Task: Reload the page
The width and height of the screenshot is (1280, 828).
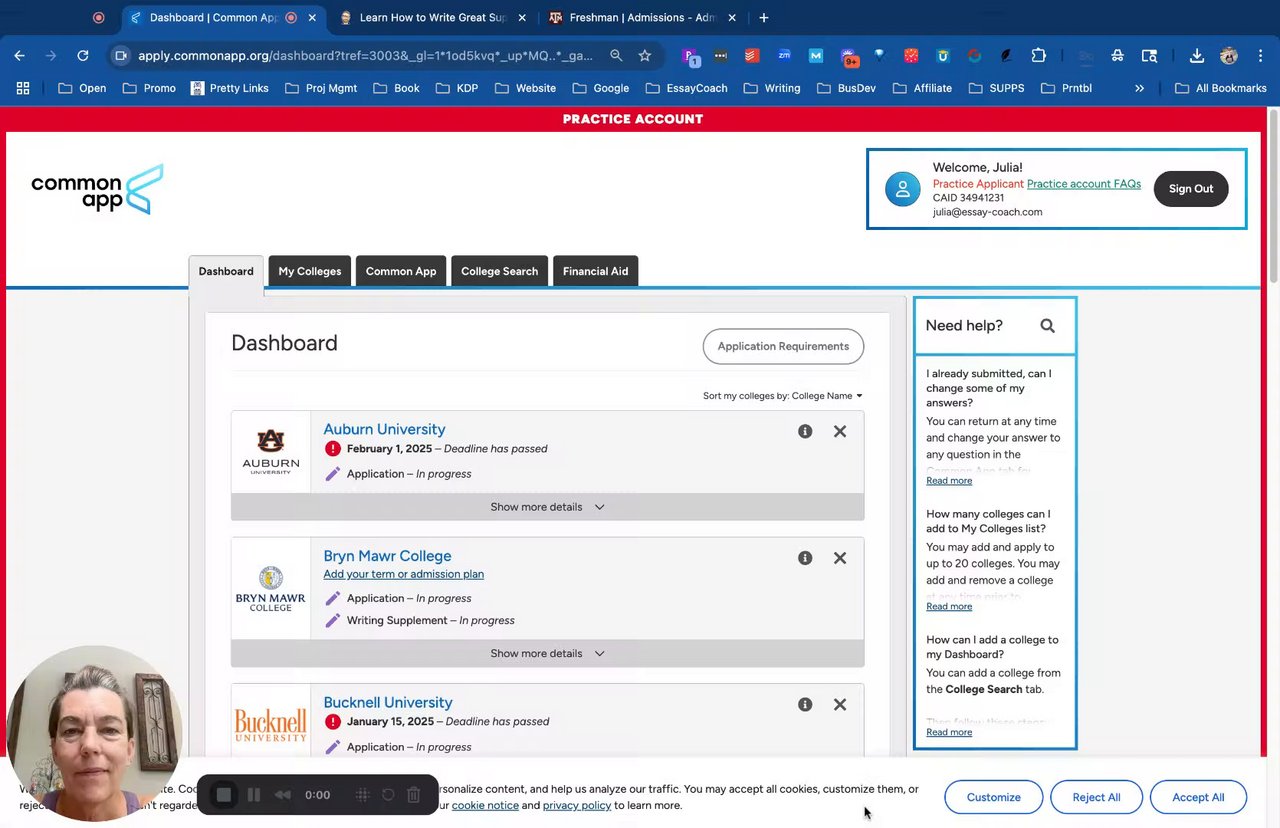Action: pyautogui.click(x=83, y=56)
